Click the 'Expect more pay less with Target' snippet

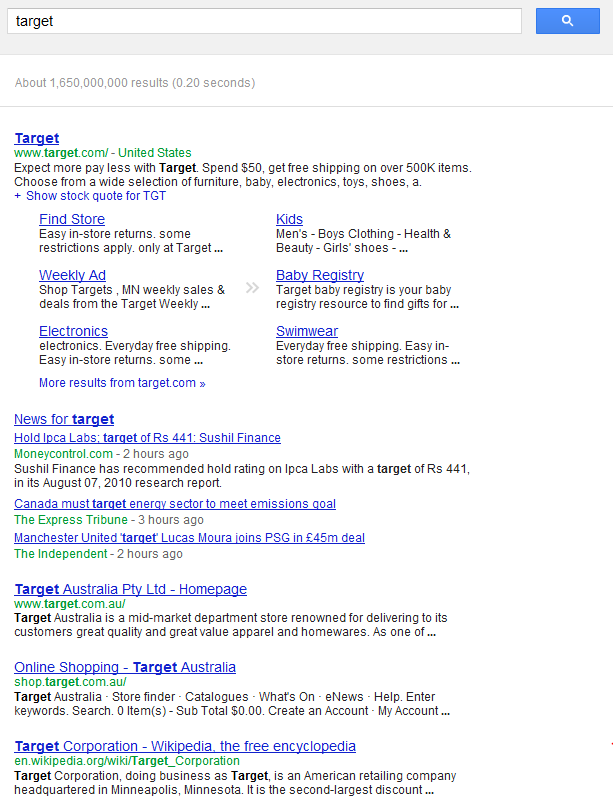point(243,175)
